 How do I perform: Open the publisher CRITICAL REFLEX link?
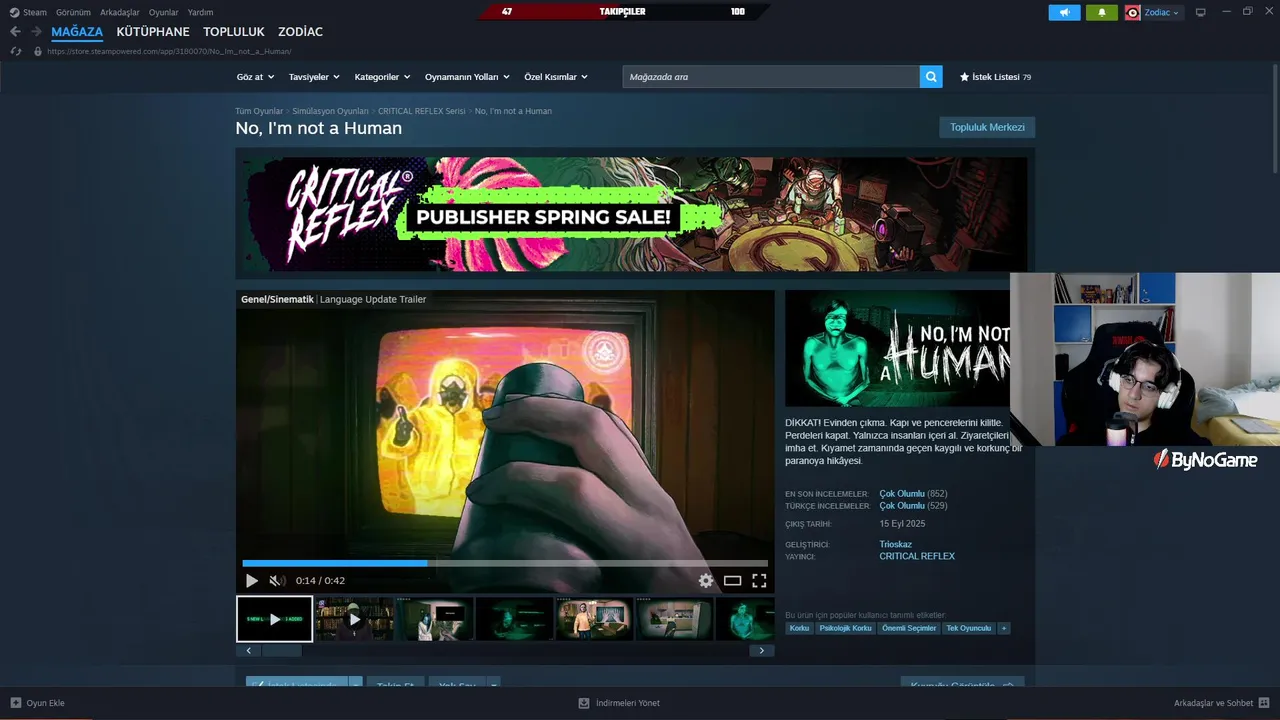(917, 556)
